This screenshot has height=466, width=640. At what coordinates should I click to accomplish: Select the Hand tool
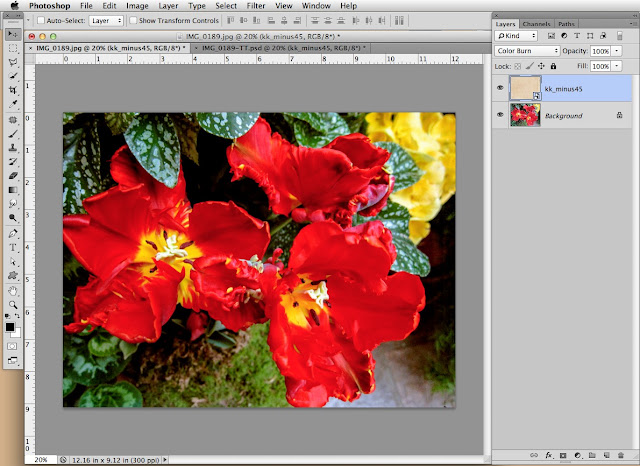13,291
